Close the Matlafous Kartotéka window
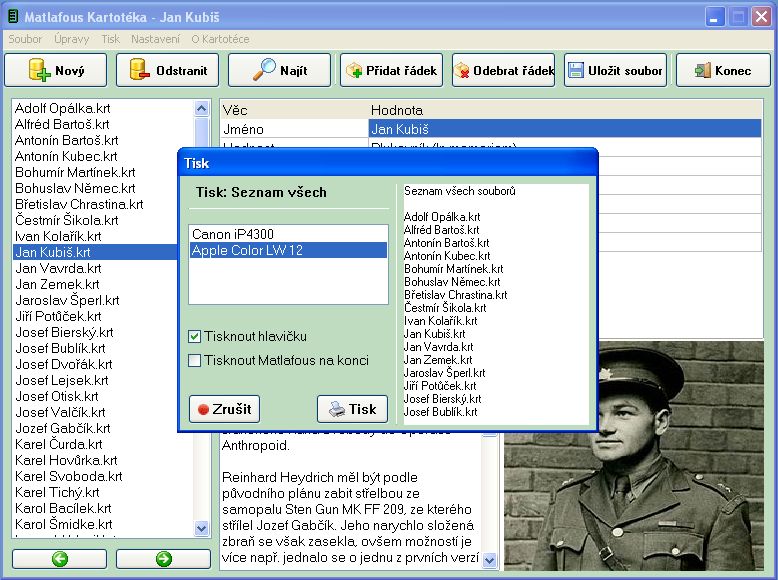The width and height of the screenshot is (778, 580). pos(761,17)
